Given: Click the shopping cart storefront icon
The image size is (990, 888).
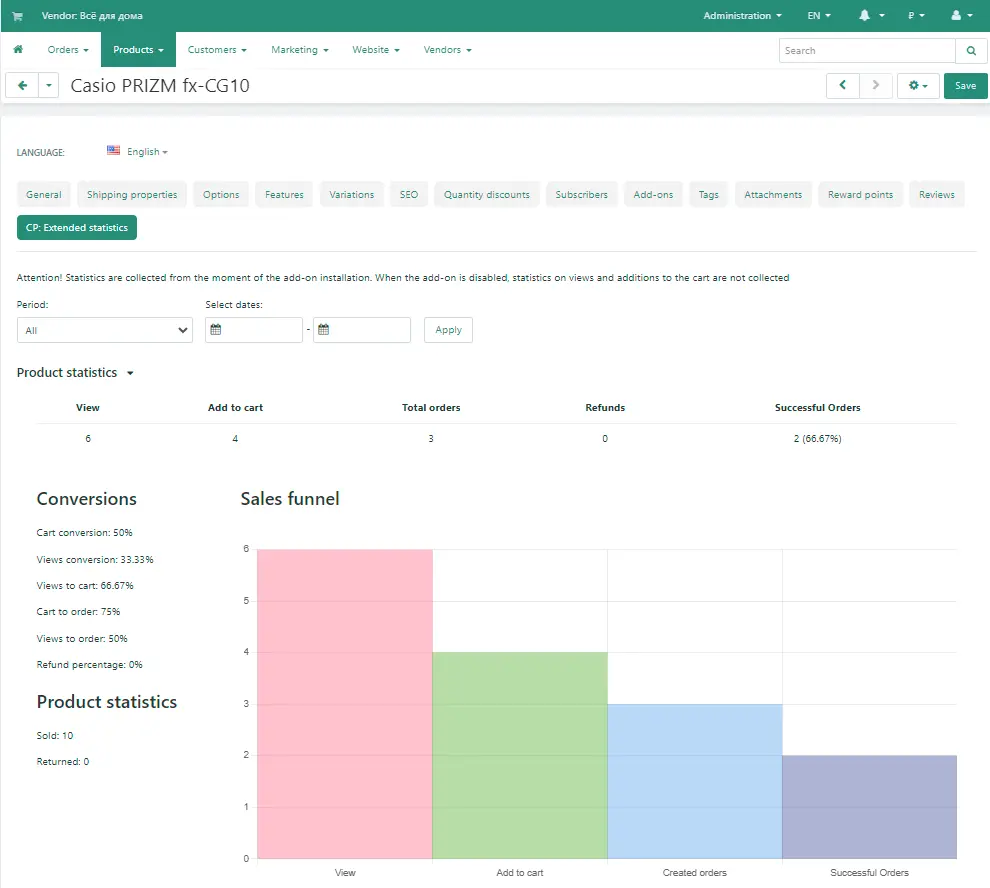Looking at the screenshot, I should pos(17,16).
